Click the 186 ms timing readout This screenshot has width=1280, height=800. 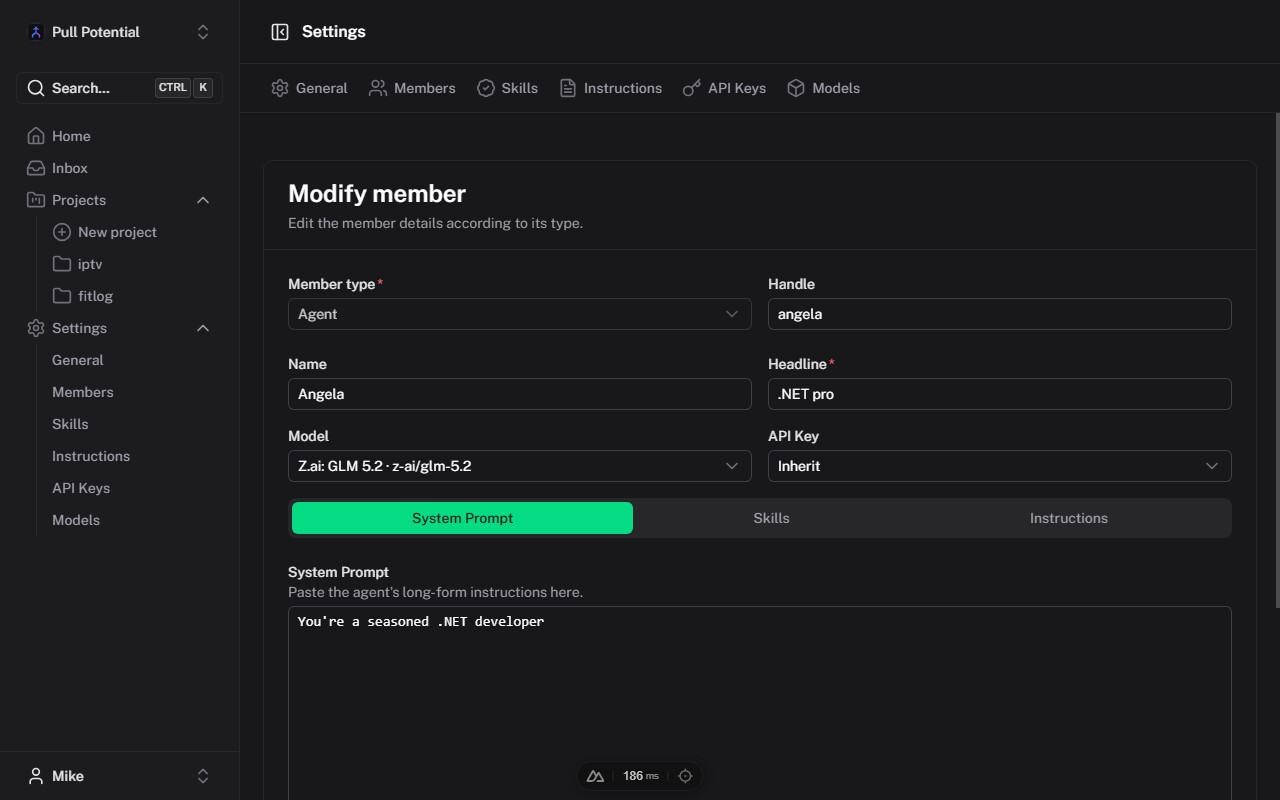(x=641, y=776)
